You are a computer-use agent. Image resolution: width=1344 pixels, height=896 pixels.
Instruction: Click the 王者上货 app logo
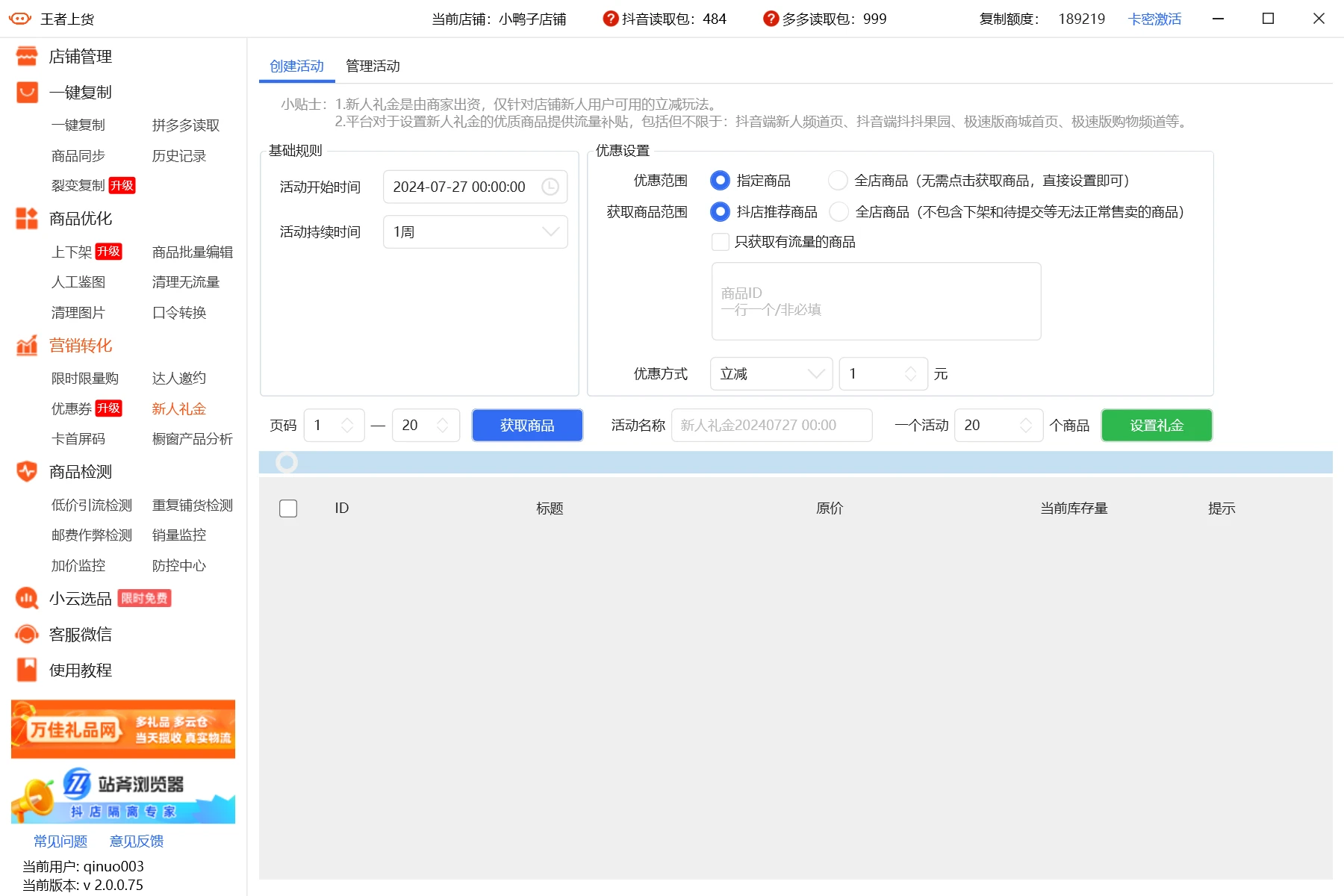click(20, 19)
